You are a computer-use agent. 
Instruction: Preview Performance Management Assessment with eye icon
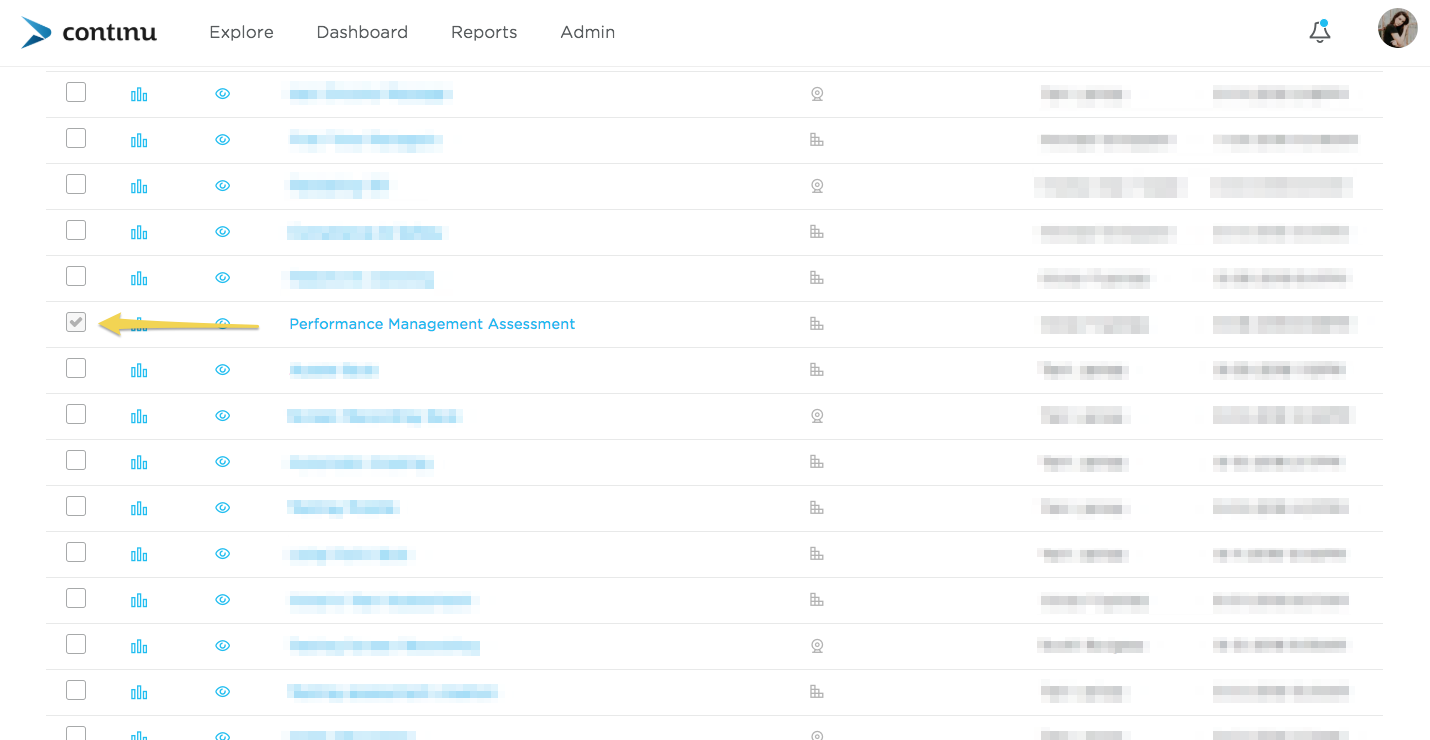[x=223, y=324]
